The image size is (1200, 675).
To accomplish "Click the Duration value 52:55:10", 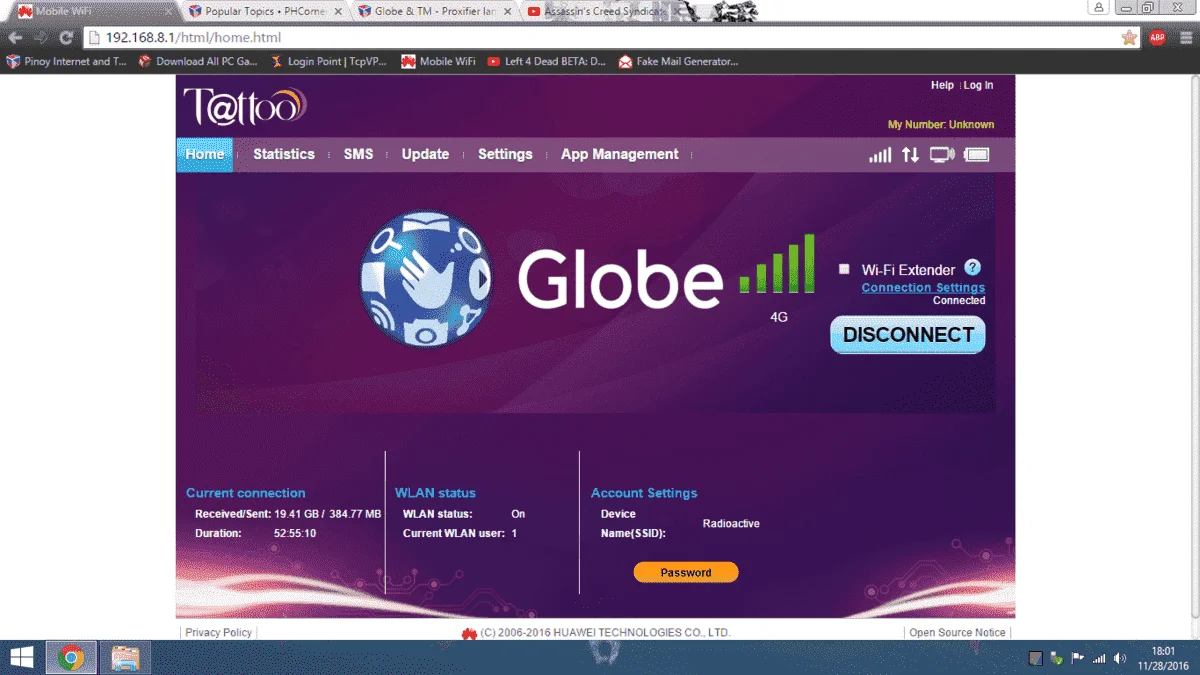I will click(295, 534).
